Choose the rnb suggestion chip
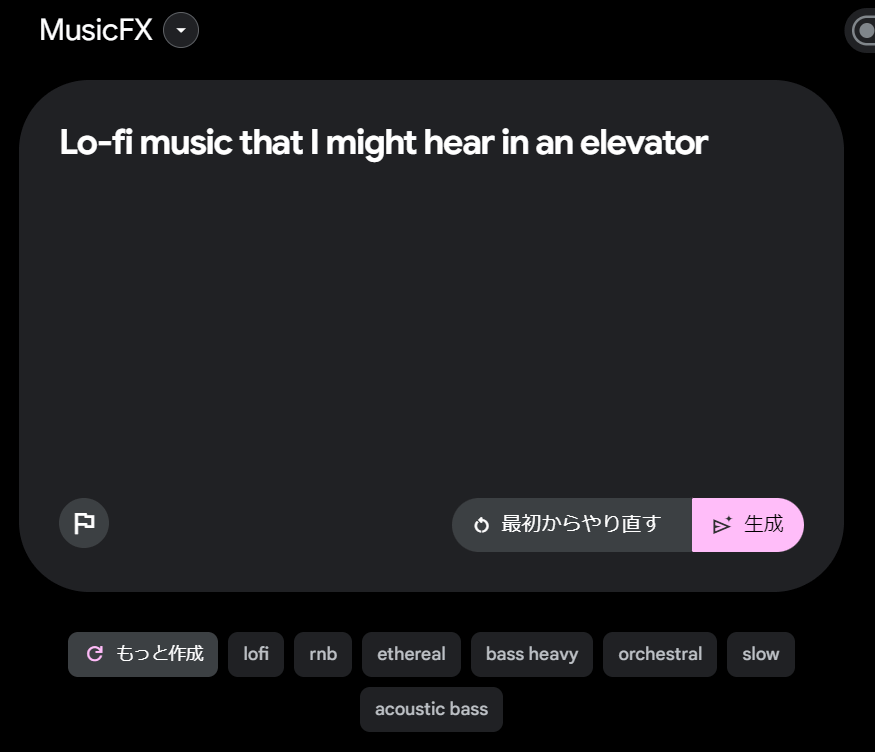Screen dimensions: 875x752 323,654
